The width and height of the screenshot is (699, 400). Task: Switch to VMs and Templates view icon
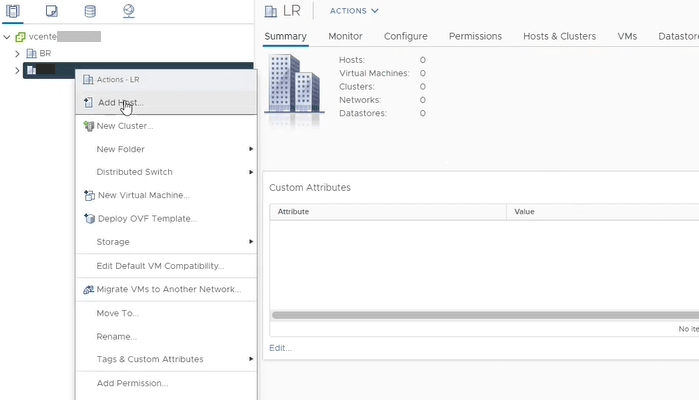52,11
